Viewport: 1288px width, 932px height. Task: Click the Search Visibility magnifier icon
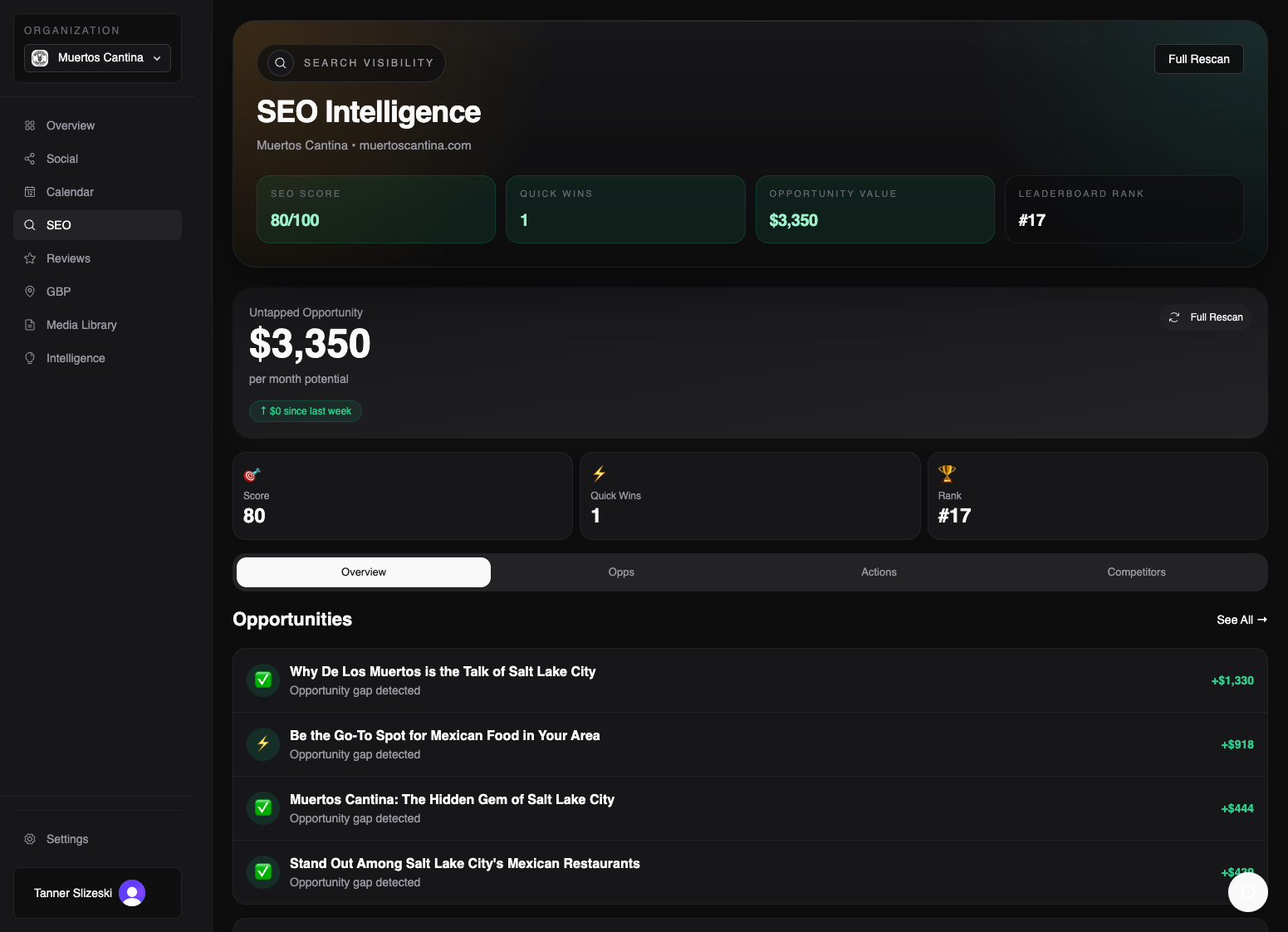click(280, 62)
